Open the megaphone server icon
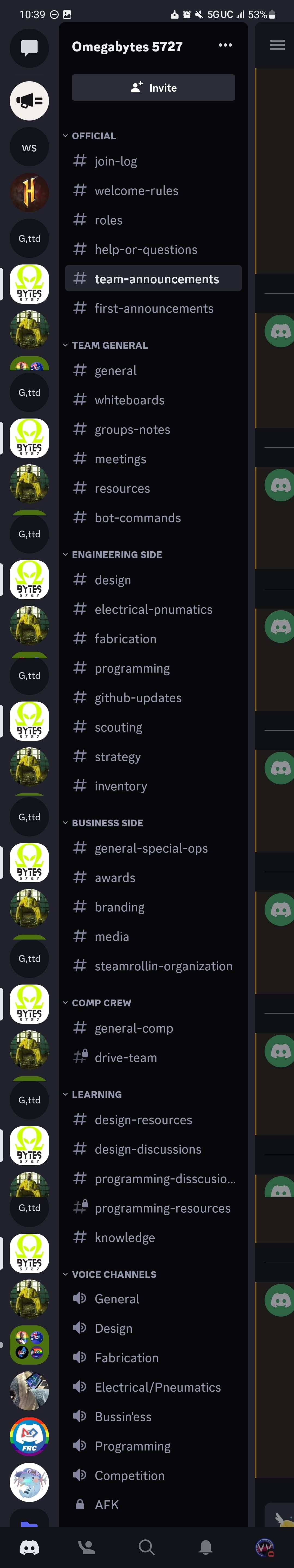 point(29,101)
